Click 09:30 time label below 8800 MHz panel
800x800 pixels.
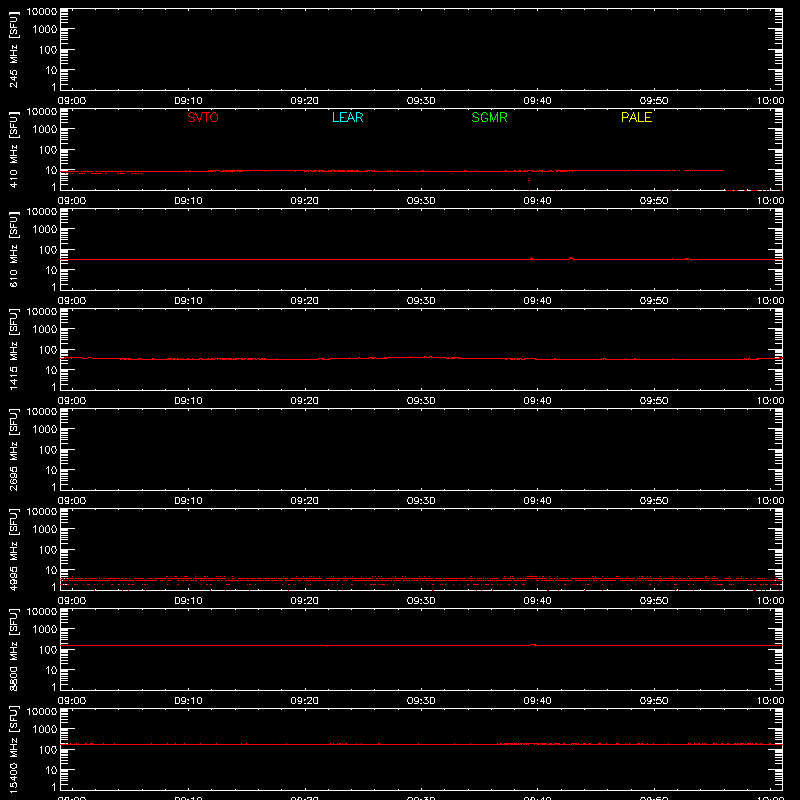(x=421, y=701)
